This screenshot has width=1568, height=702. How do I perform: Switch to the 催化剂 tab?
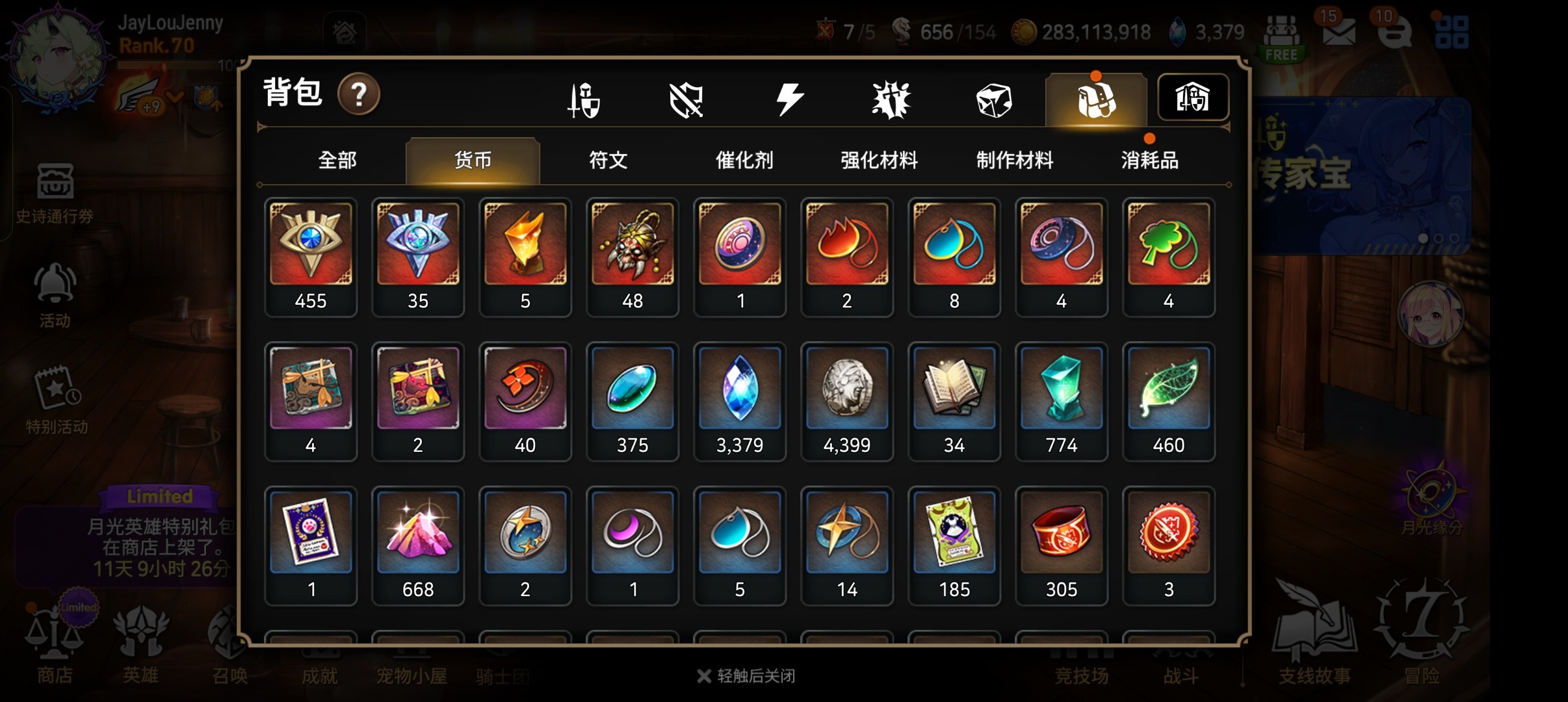744,160
